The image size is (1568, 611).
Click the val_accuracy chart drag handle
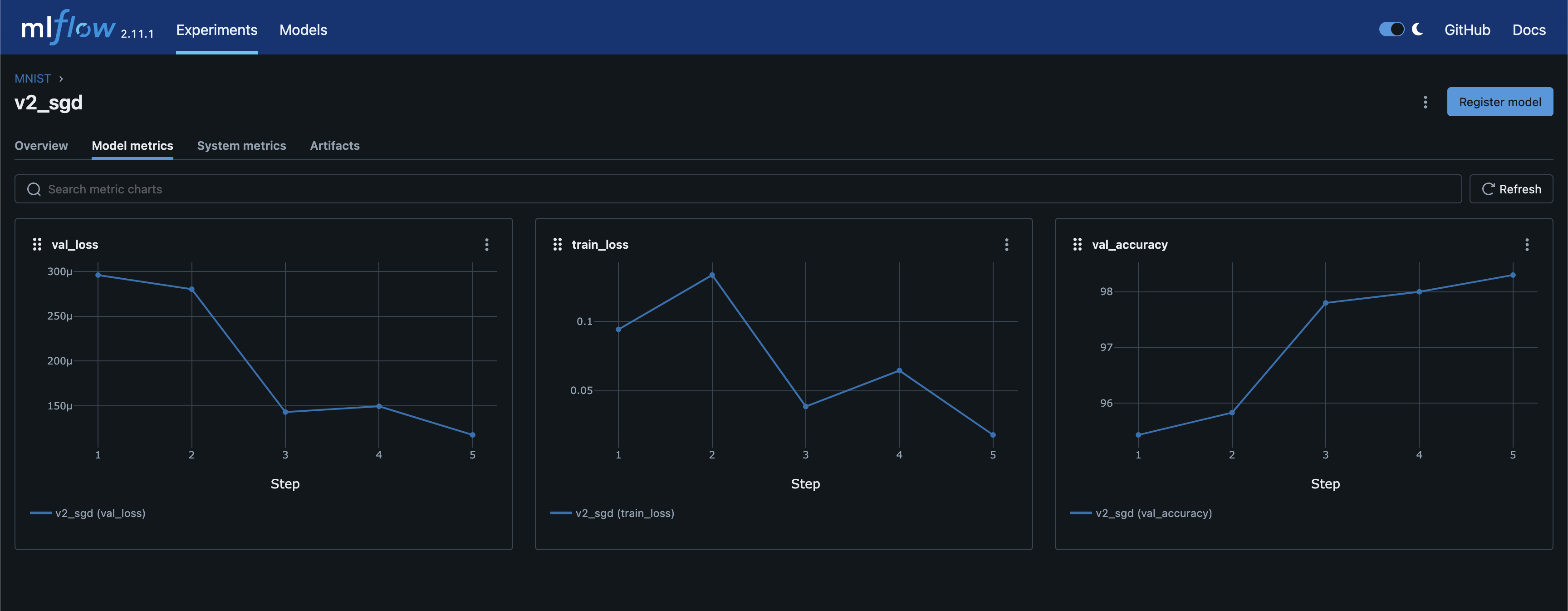tap(1077, 244)
